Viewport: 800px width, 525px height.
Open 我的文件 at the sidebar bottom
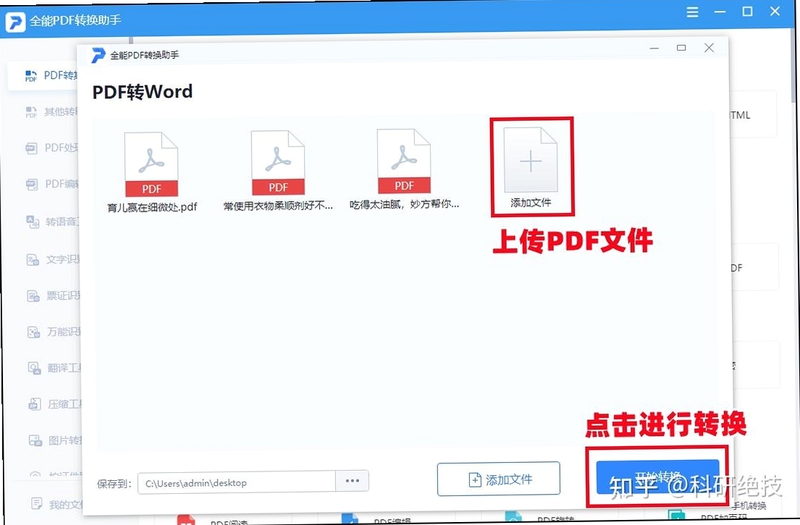tap(56, 504)
